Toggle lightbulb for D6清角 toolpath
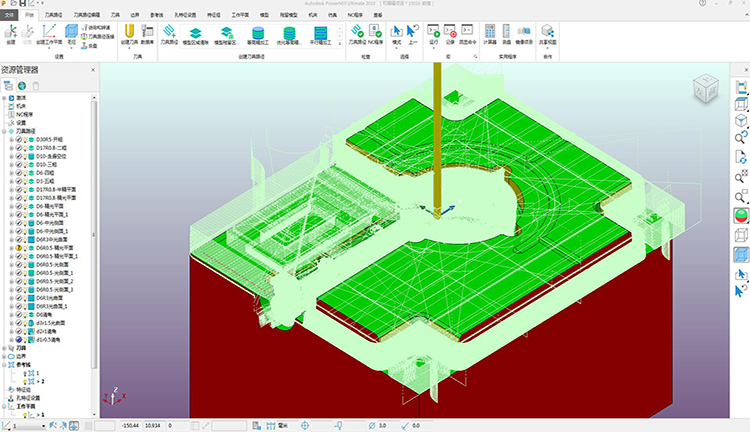 pos(24,315)
